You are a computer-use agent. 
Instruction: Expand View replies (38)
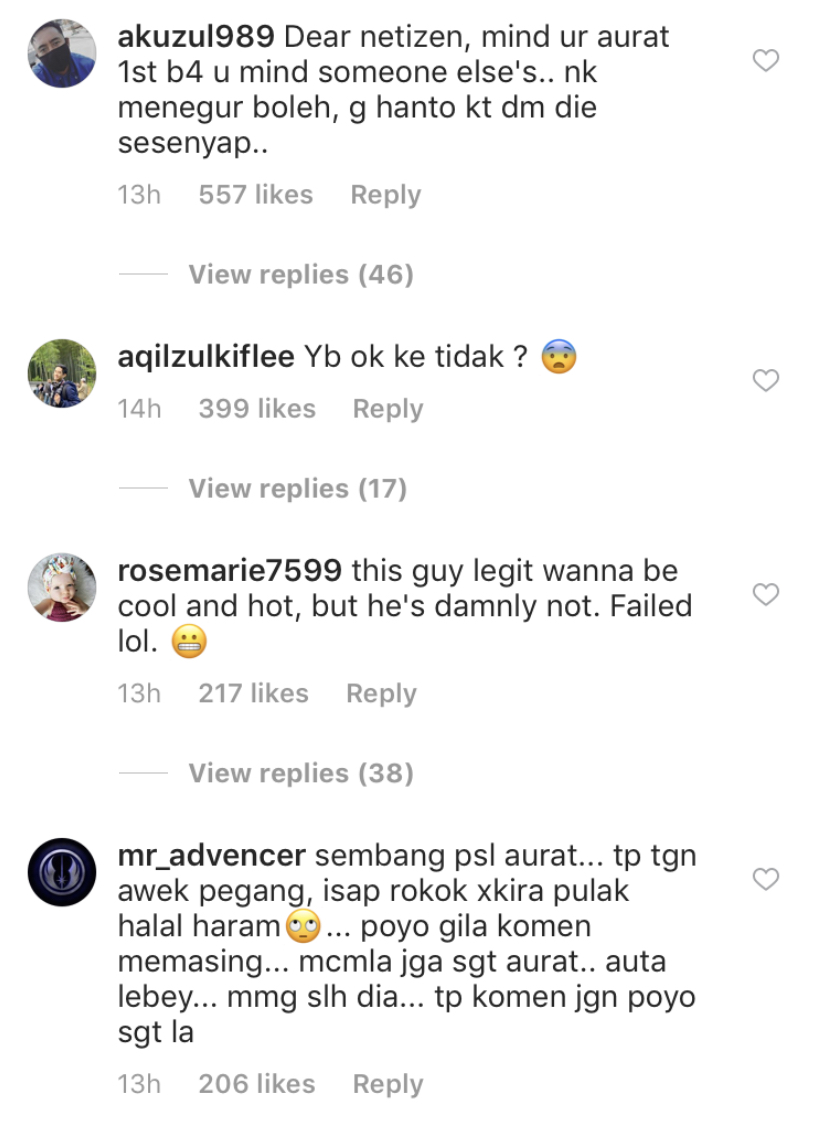click(x=301, y=773)
